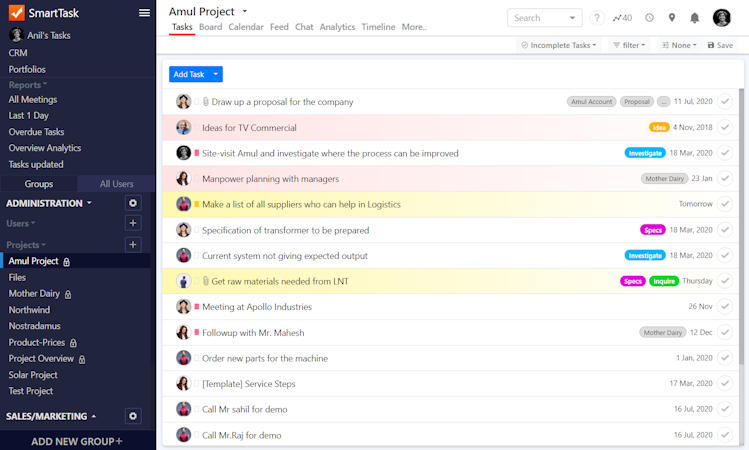Click assignee avatar of Ideas for TV Commercial
The height and width of the screenshot is (450, 749).
pyautogui.click(x=183, y=127)
